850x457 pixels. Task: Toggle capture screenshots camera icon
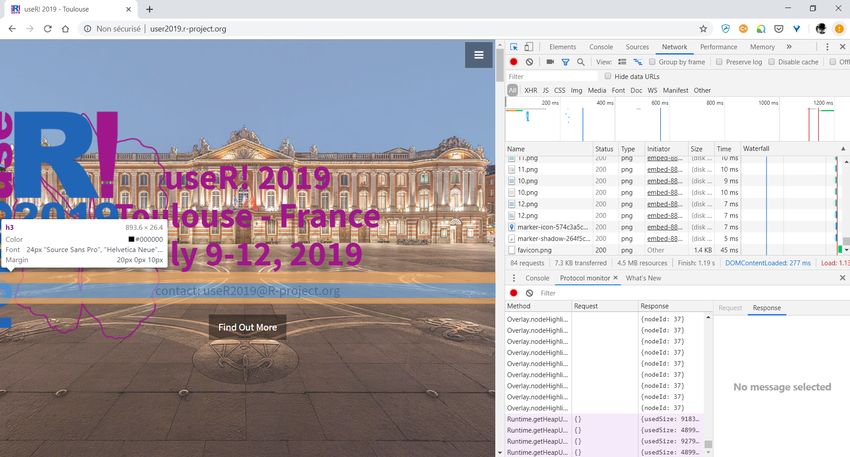(550, 62)
